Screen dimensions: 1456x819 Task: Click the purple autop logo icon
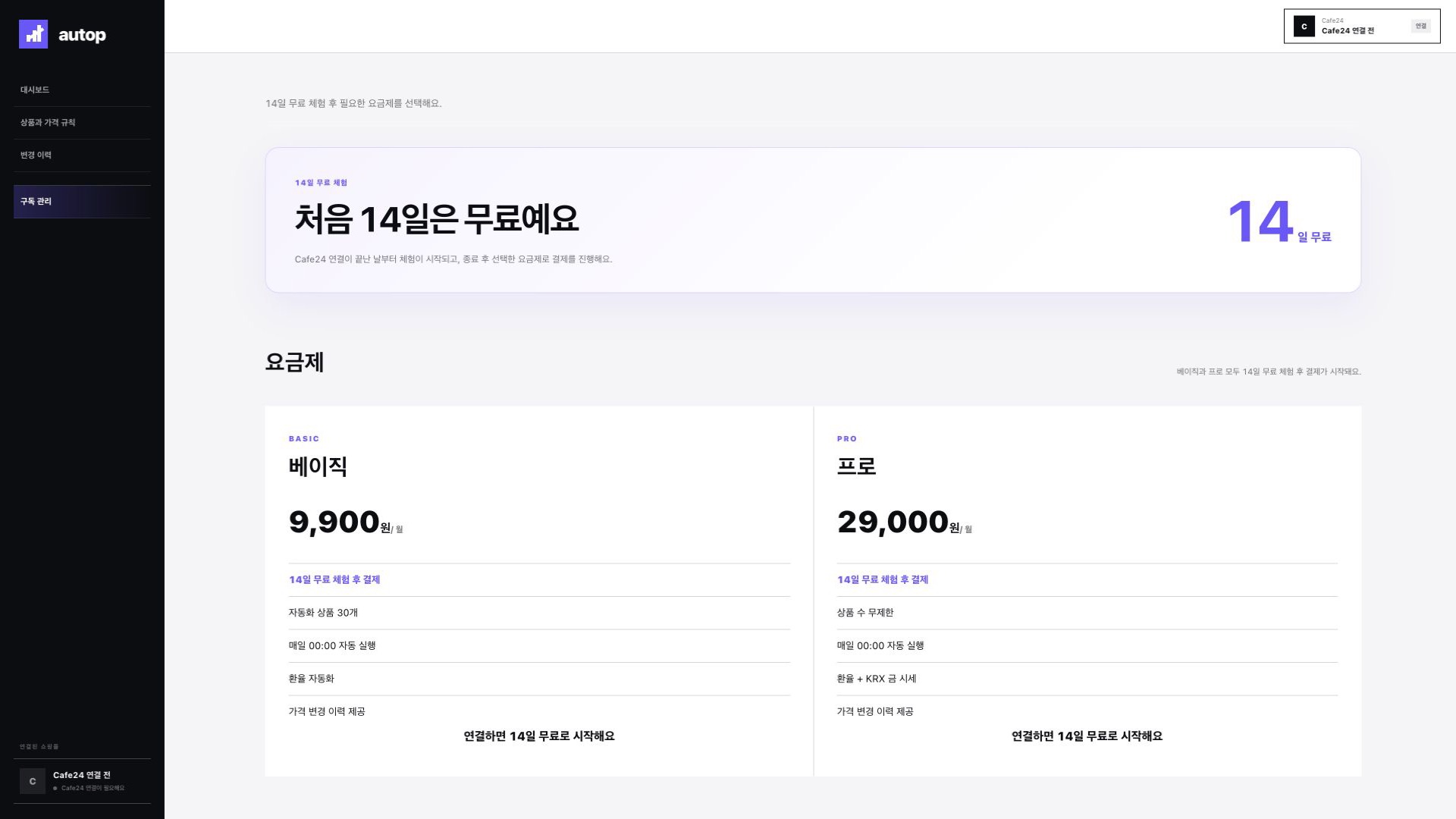tap(33, 34)
